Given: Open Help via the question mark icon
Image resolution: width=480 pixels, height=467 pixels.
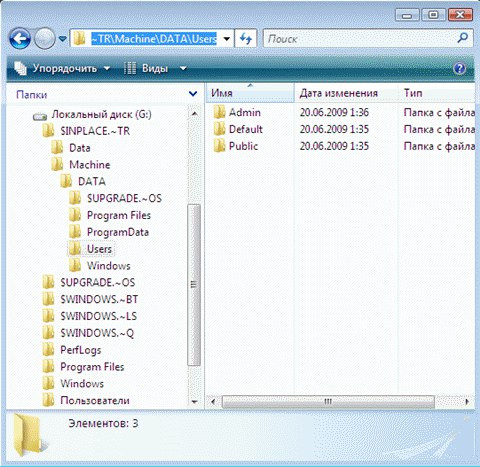Looking at the screenshot, I should (460, 69).
